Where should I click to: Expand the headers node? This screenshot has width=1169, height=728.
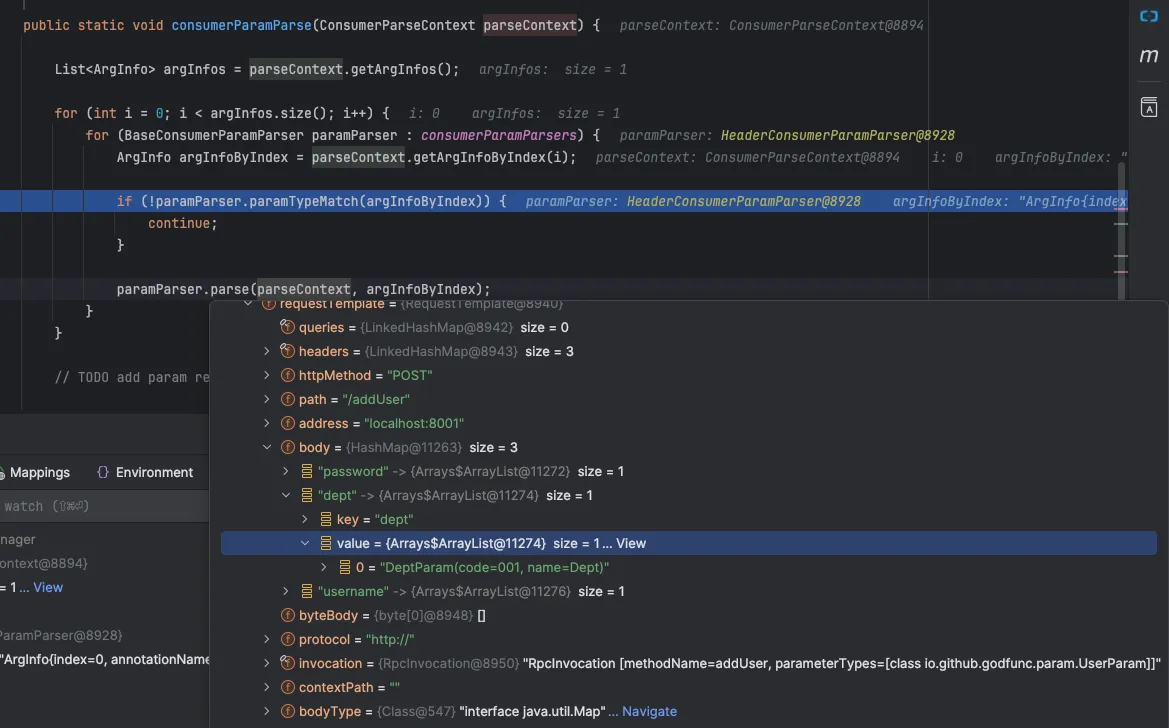click(x=266, y=351)
